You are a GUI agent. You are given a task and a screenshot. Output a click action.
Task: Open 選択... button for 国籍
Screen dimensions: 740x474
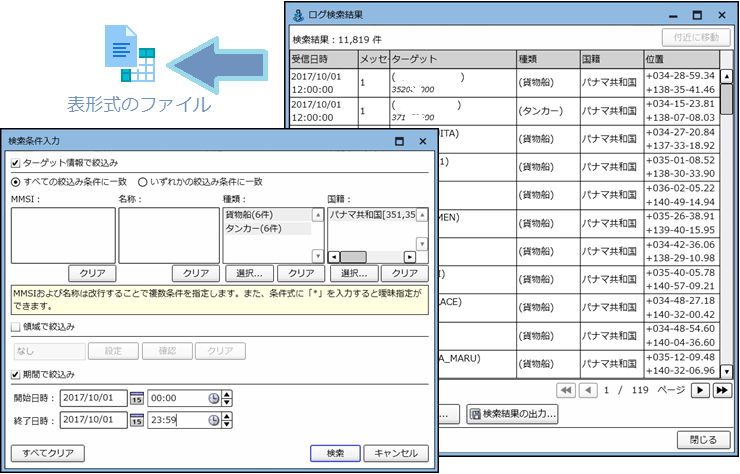tap(354, 273)
